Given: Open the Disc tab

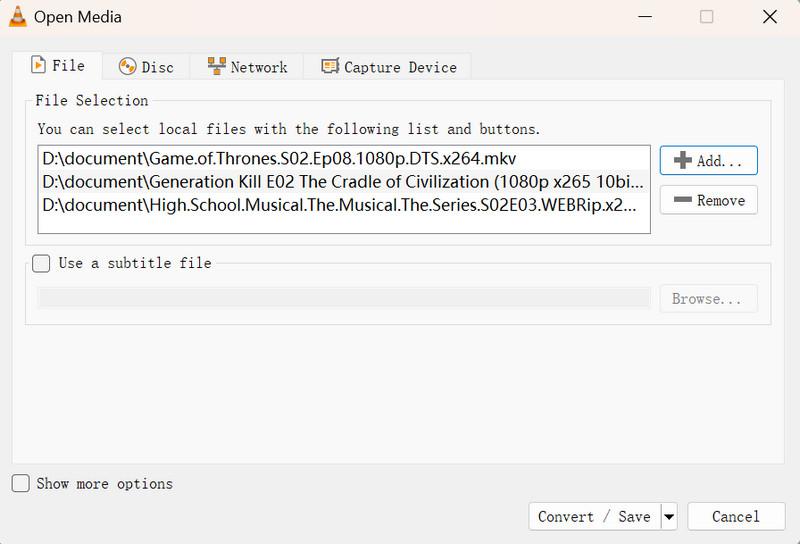Looking at the screenshot, I should (x=146, y=67).
